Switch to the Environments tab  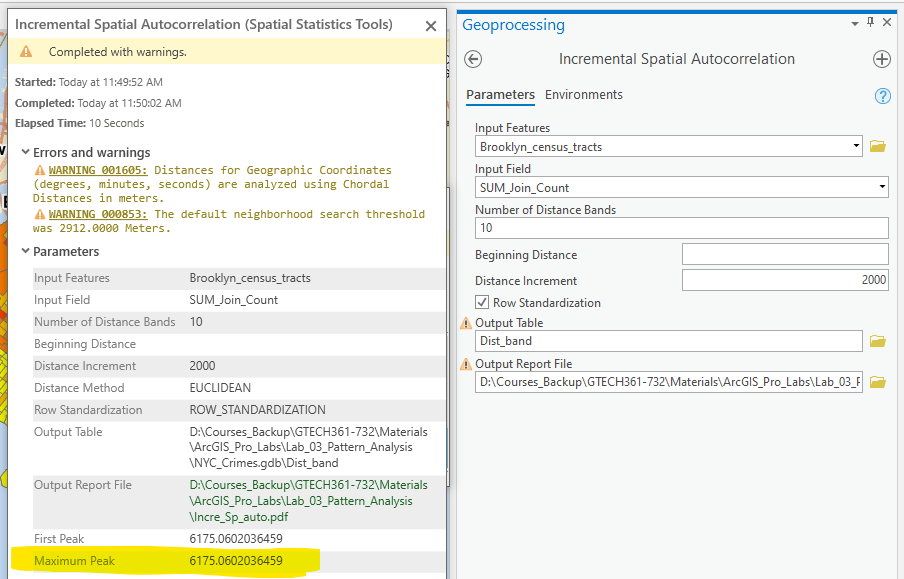point(583,95)
